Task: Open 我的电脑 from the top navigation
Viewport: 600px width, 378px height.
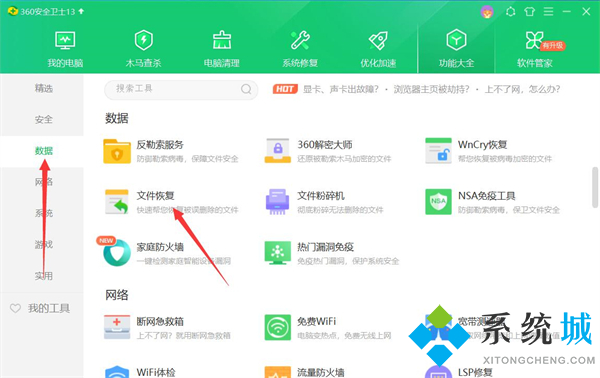Action: pyautogui.click(x=65, y=49)
